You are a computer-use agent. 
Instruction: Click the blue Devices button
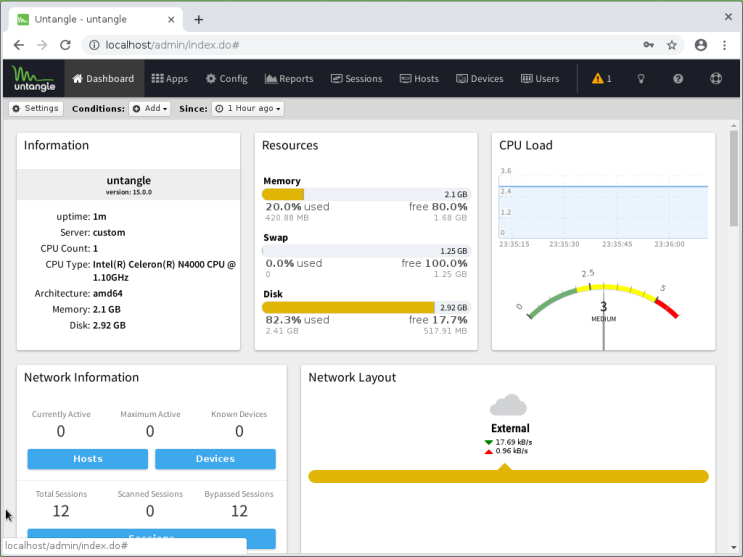click(215, 459)
